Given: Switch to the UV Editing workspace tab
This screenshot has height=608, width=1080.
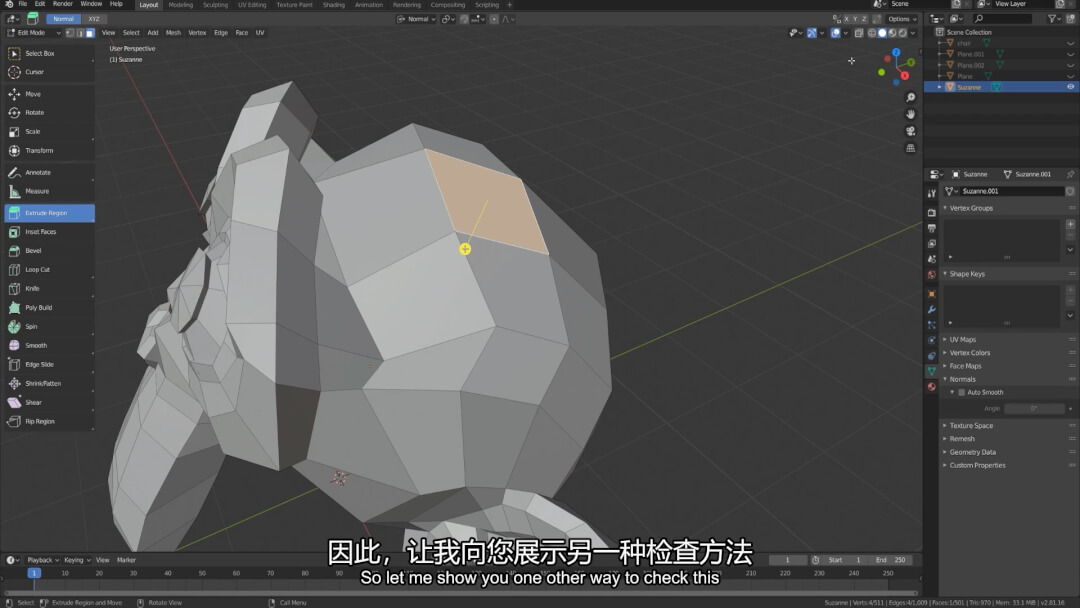Looking at the screenshot, I should click(252, 5).
